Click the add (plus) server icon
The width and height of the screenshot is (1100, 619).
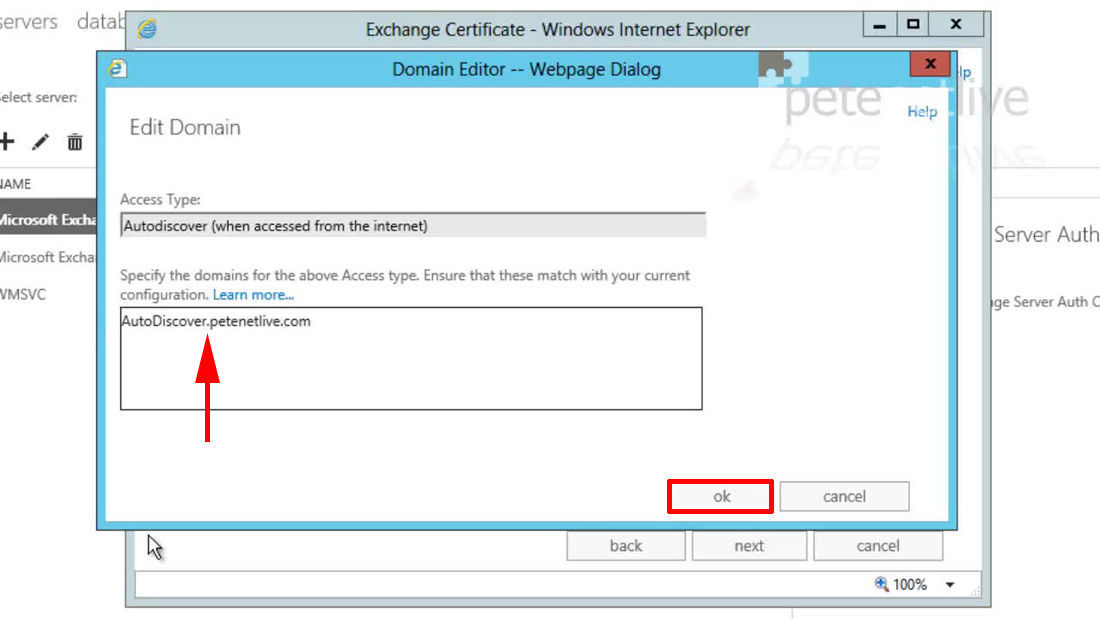pyautogui.click(x=7, y=142)
